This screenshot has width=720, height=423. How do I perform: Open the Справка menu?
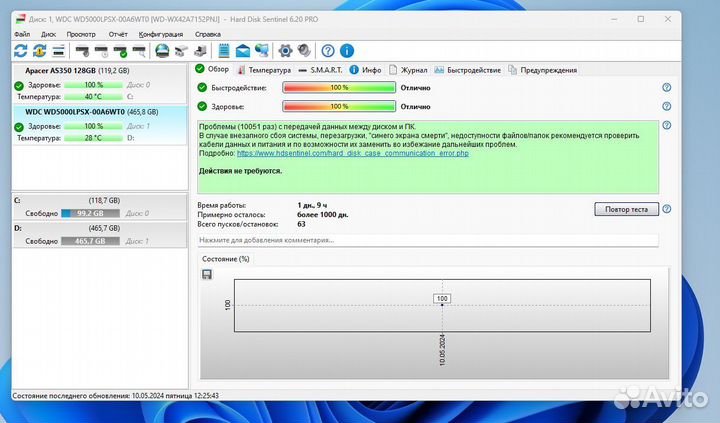[x=208, y=34]
